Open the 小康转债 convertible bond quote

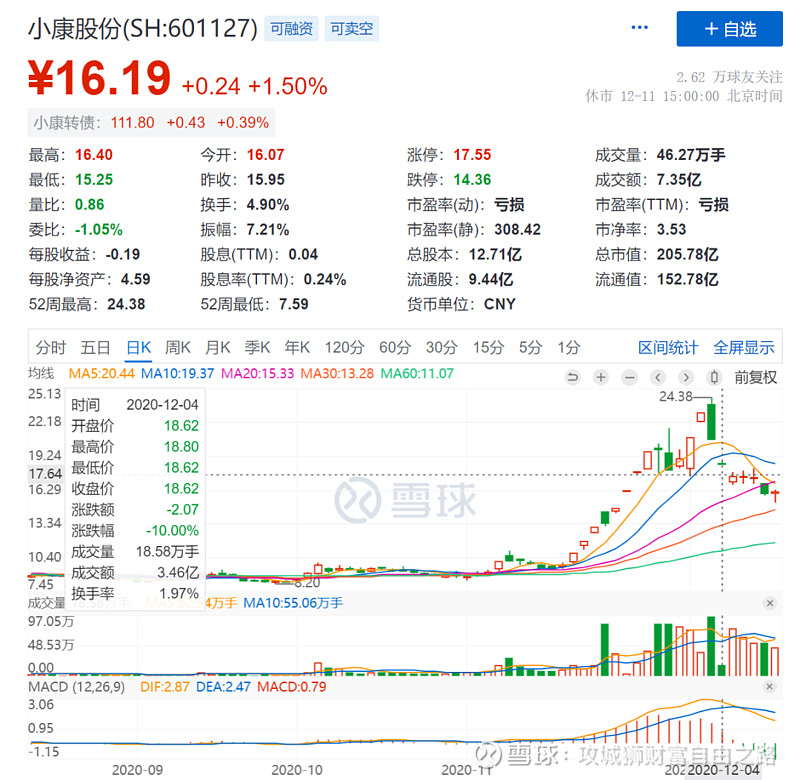[151, 122]
